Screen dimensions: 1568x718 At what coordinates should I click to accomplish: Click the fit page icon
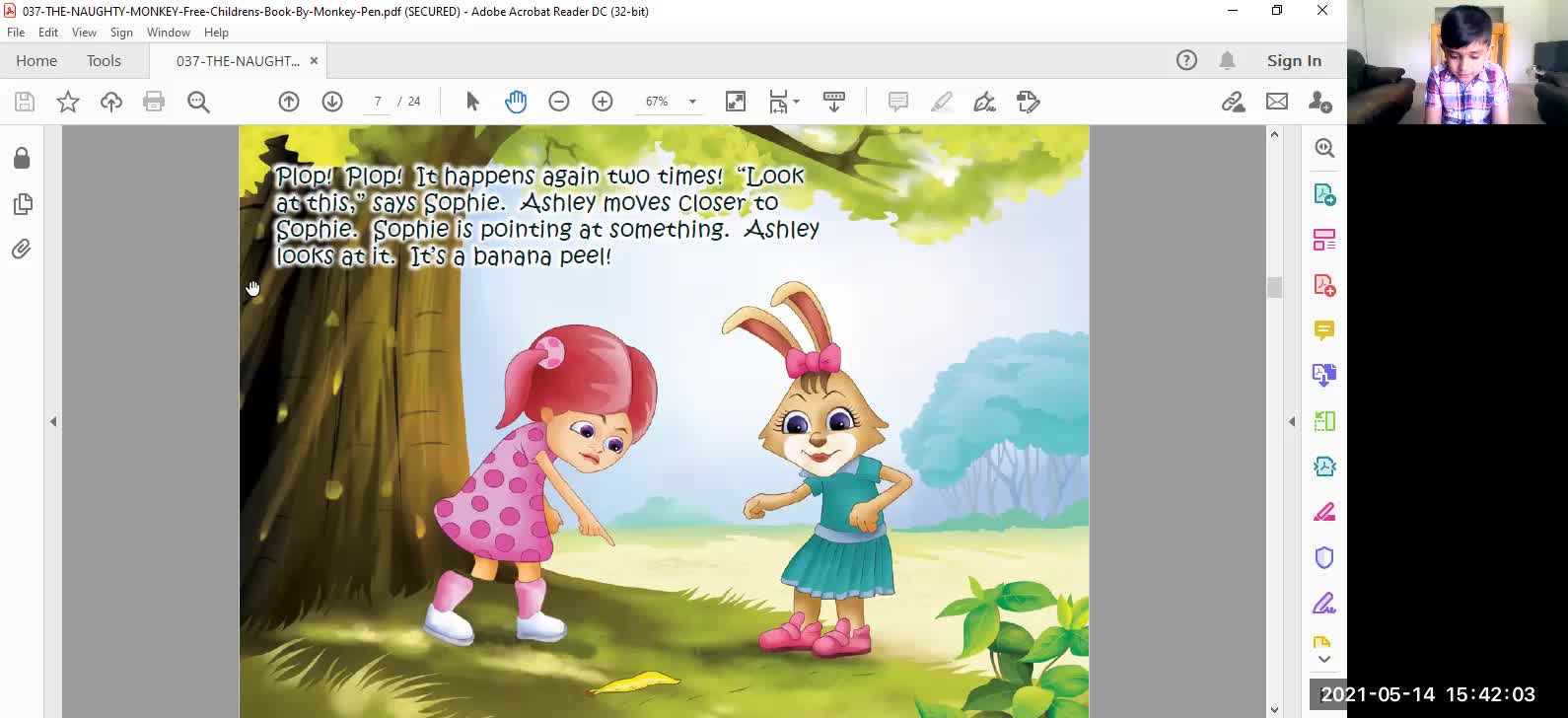coord(736,102)
